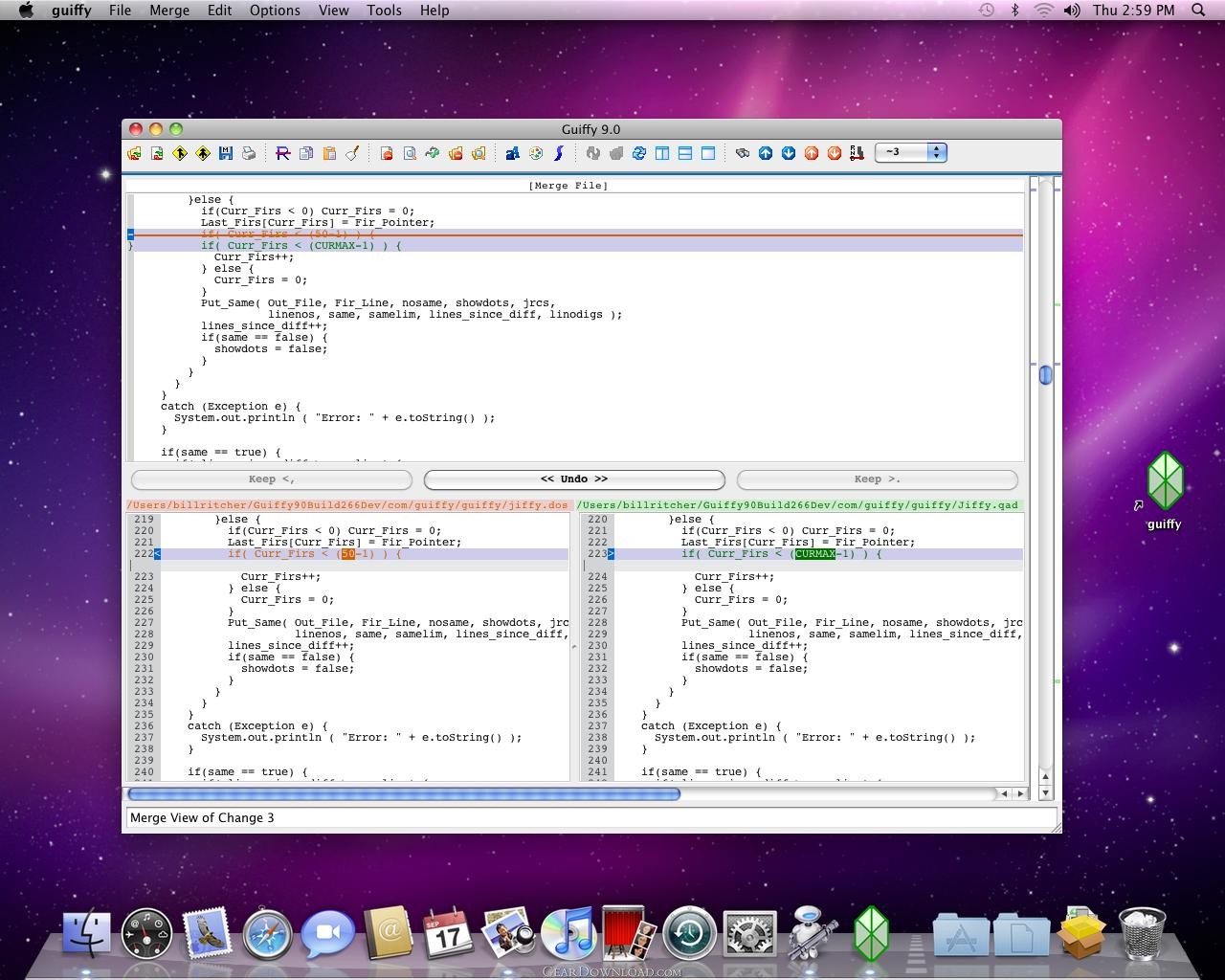This screenshot has width=1225, height=980.
Task: Click the blue down-arrow next change icon
Action: 789,153
